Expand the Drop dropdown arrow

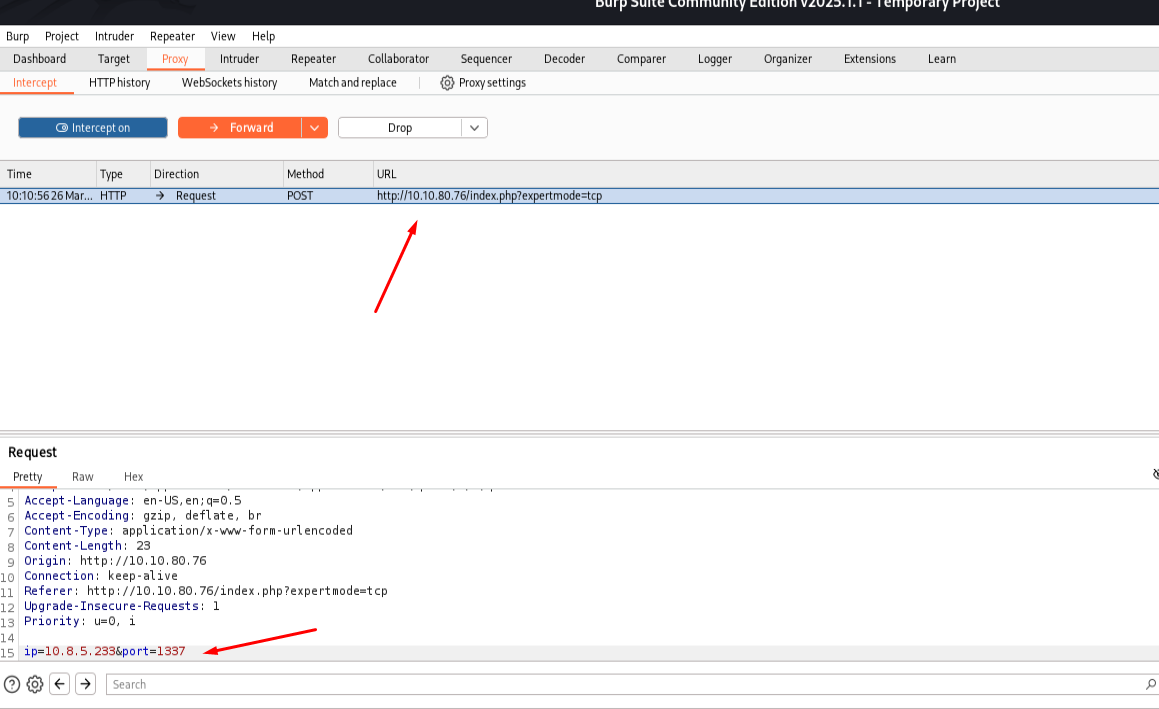click(475, 128)
